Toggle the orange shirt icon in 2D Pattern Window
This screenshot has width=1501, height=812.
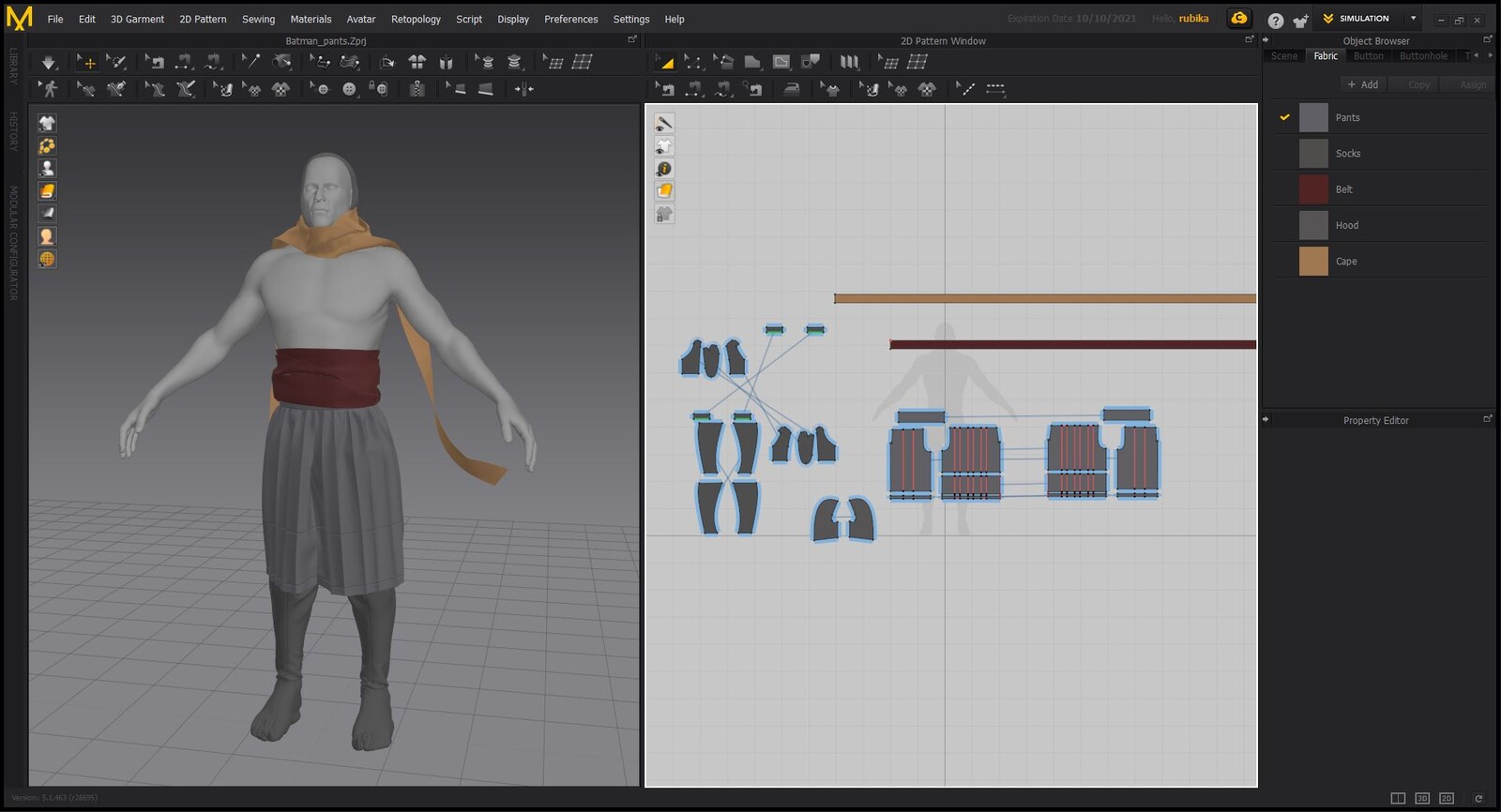(664, 191)
